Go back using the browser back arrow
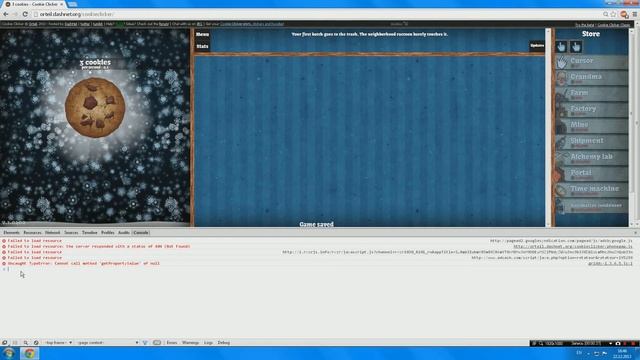 [6, 14]
